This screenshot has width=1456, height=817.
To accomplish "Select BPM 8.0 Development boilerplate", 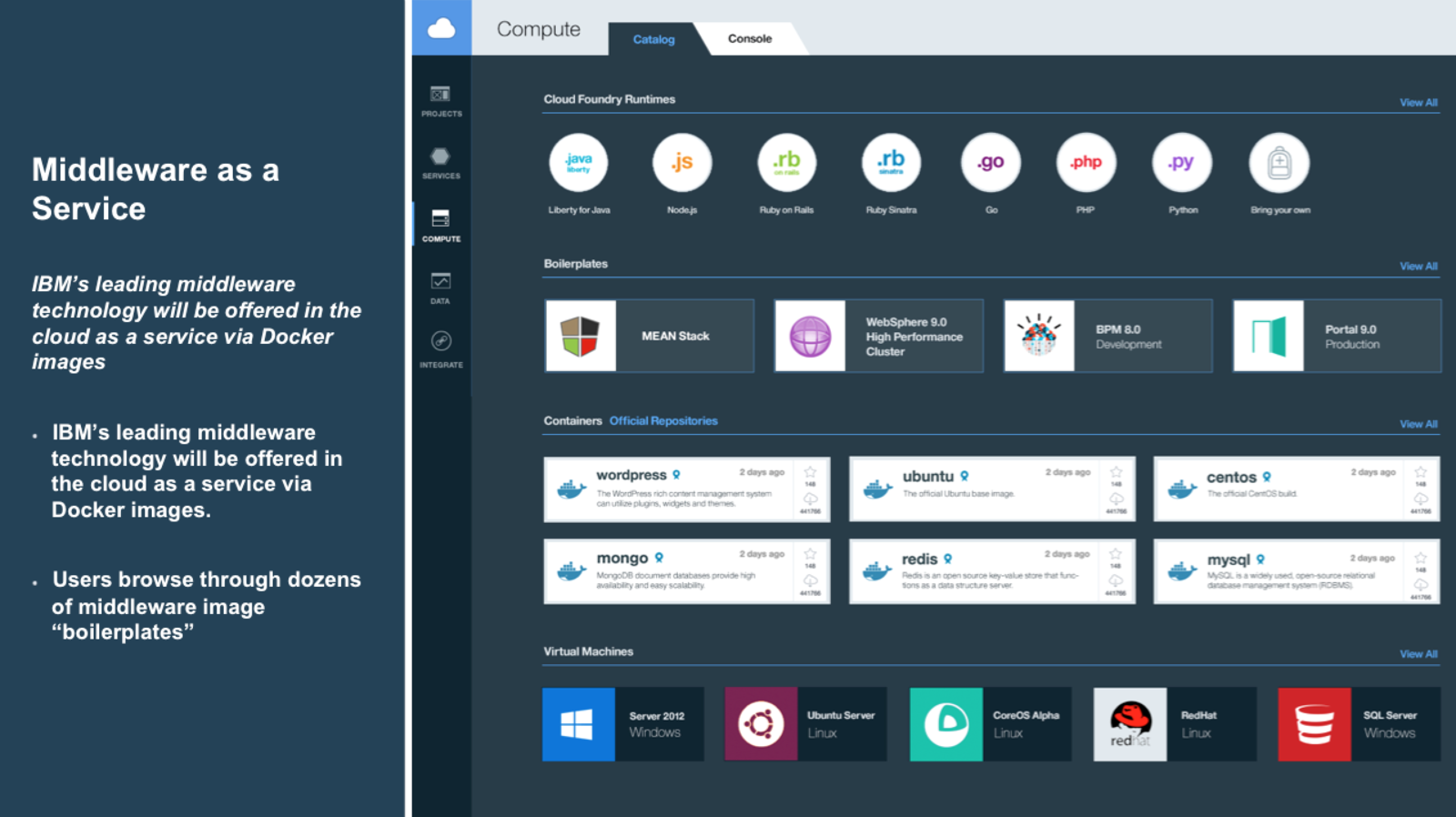I will (1108, 336).
